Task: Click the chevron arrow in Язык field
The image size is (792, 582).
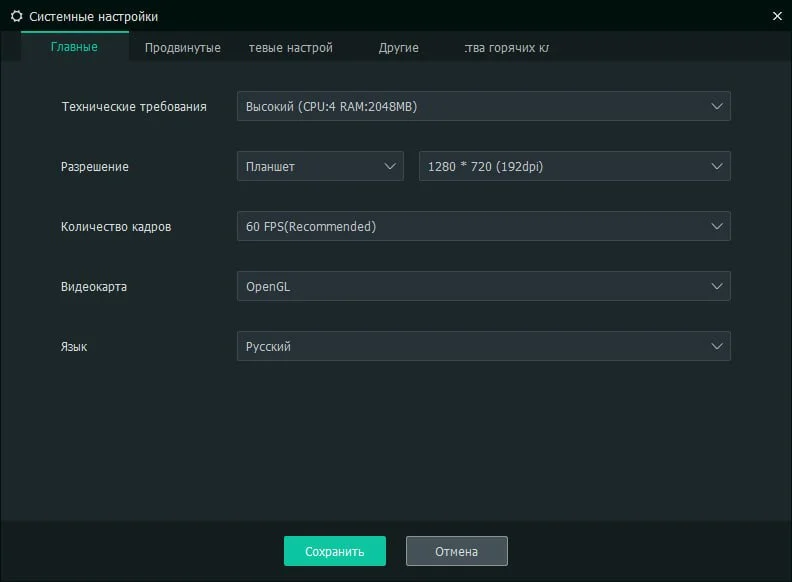Action: pyautogui.click(x=717, y=346)
